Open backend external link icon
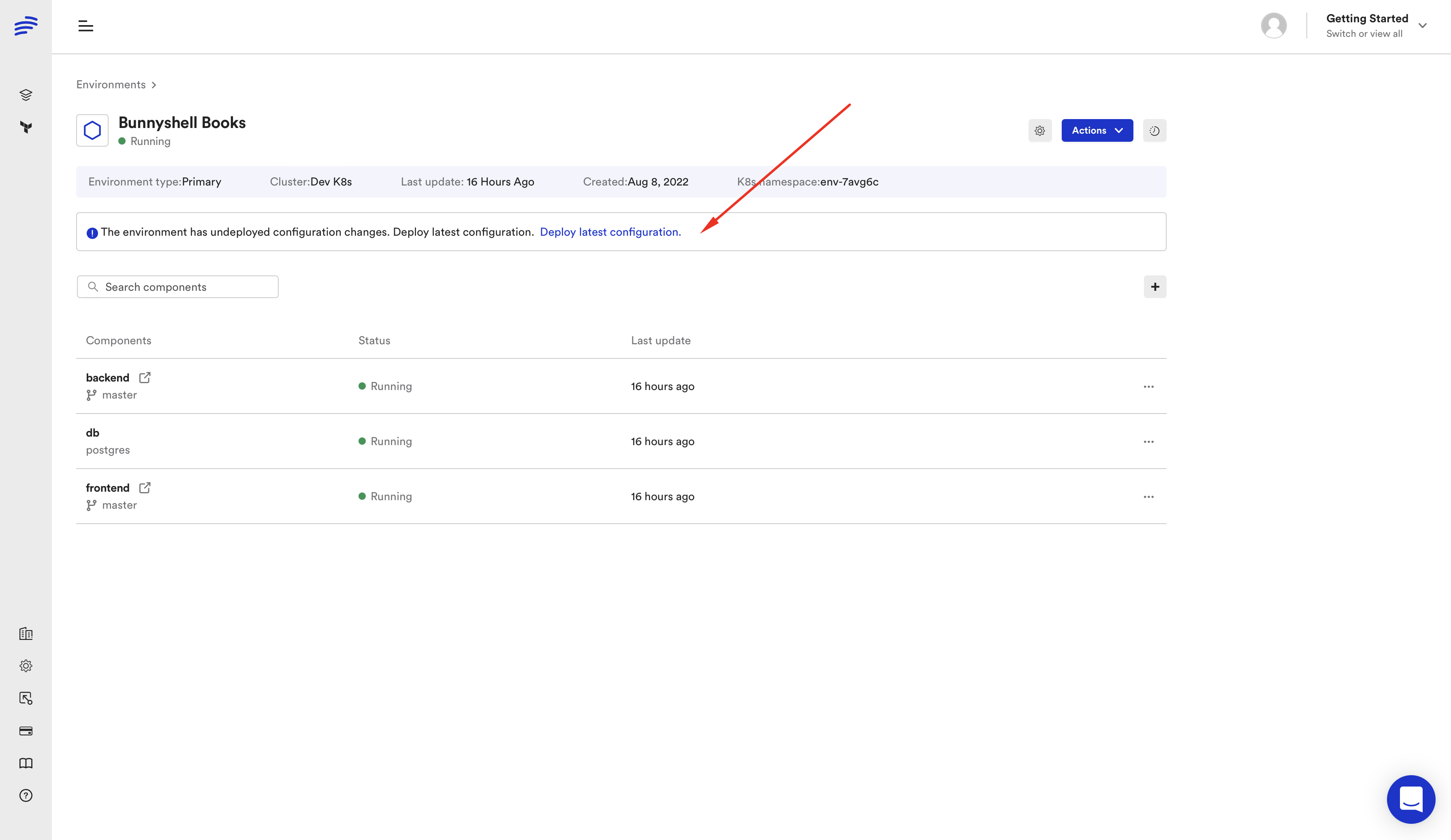Image resolution: width=1451 pixels, height=840 pixels. (145, 378)
